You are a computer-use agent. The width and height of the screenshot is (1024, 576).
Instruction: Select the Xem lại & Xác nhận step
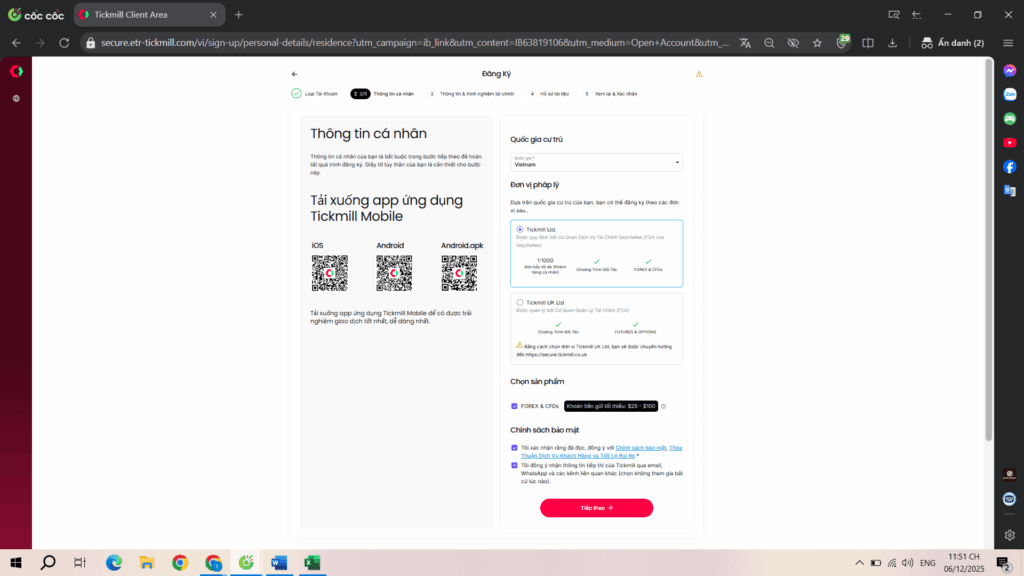(611, 94)
